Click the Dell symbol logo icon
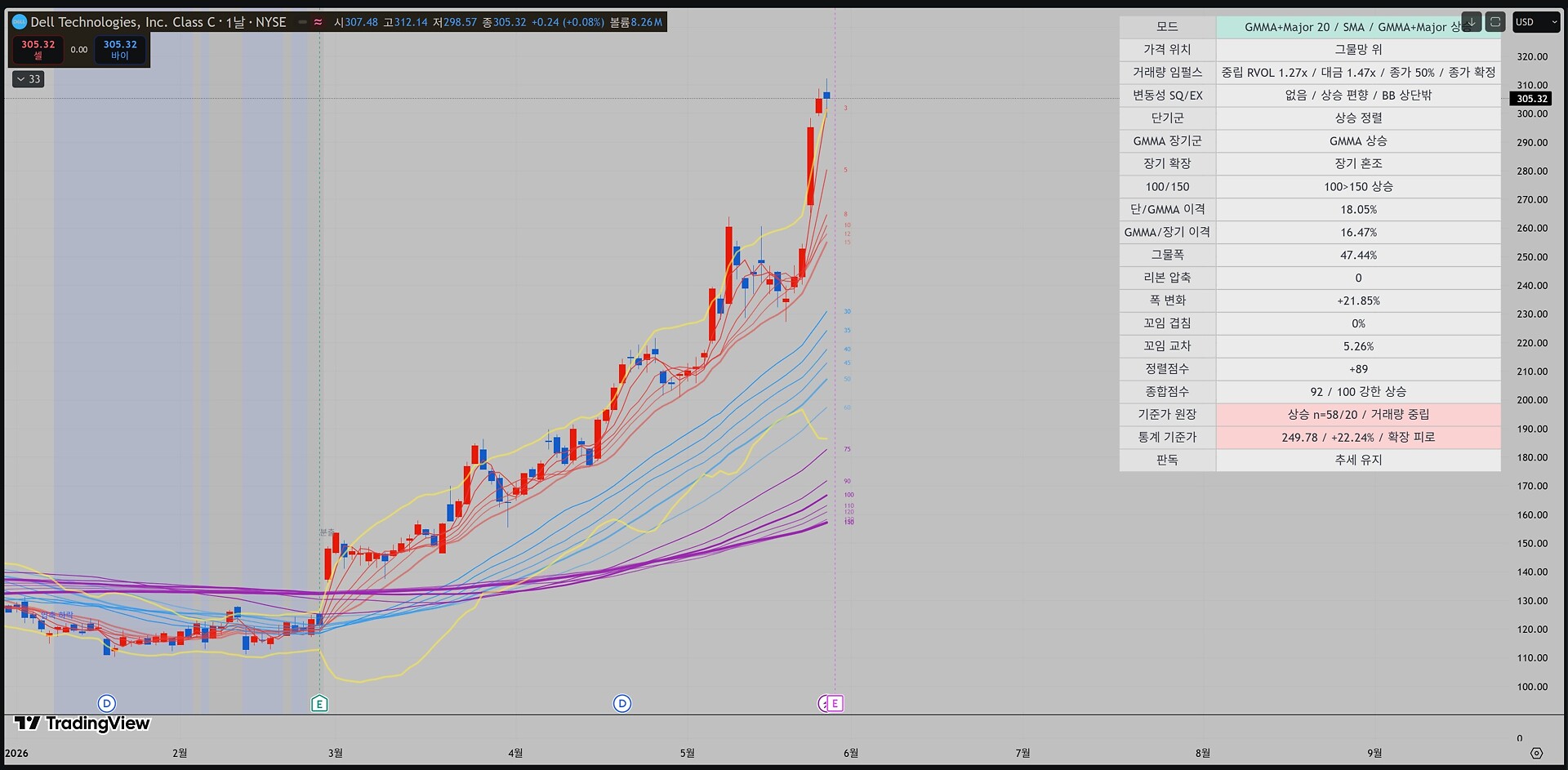 [20, 22]
